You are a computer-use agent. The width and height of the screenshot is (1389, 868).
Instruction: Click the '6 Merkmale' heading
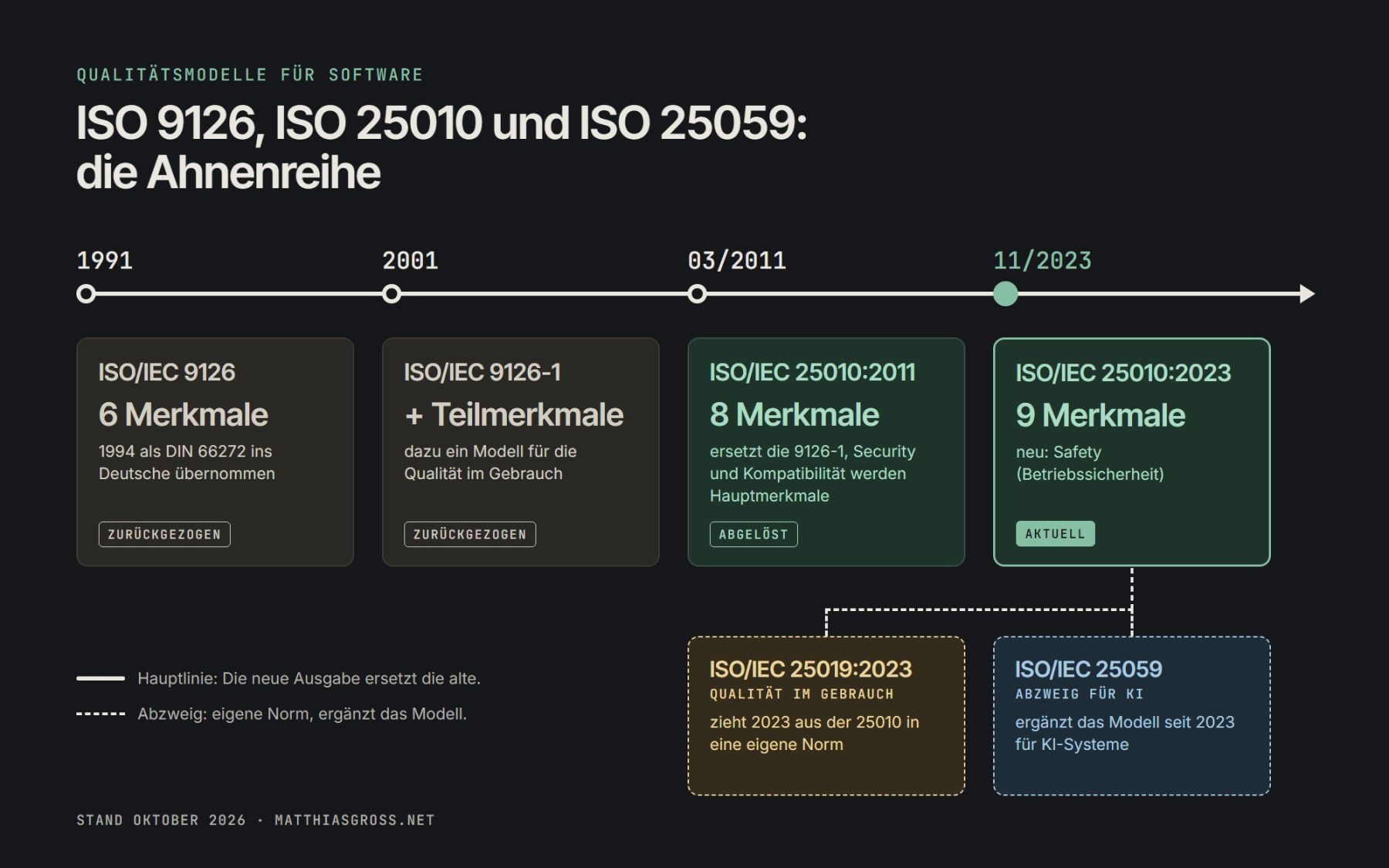[x=183, y=415]
